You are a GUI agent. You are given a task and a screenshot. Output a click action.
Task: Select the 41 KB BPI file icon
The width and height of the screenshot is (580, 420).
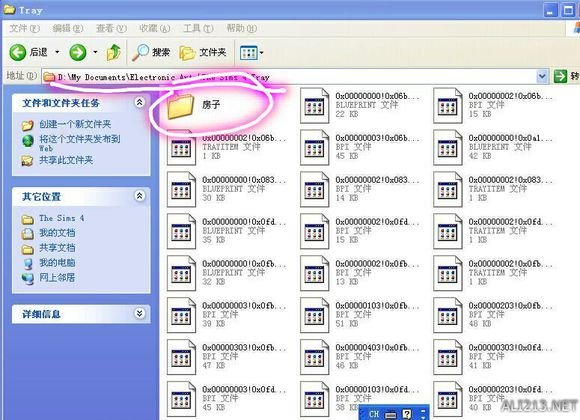(x=448, y=357)
